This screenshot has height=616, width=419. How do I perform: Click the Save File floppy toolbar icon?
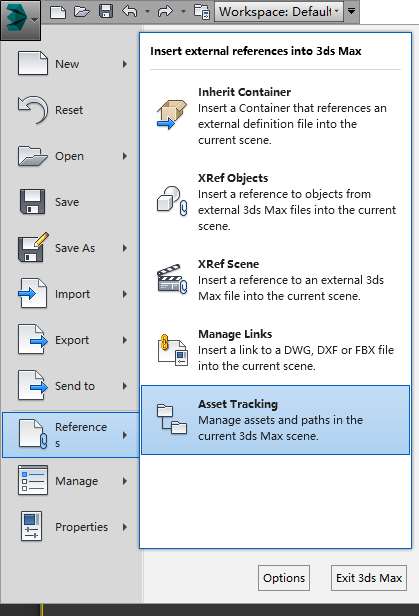(106, 11)
